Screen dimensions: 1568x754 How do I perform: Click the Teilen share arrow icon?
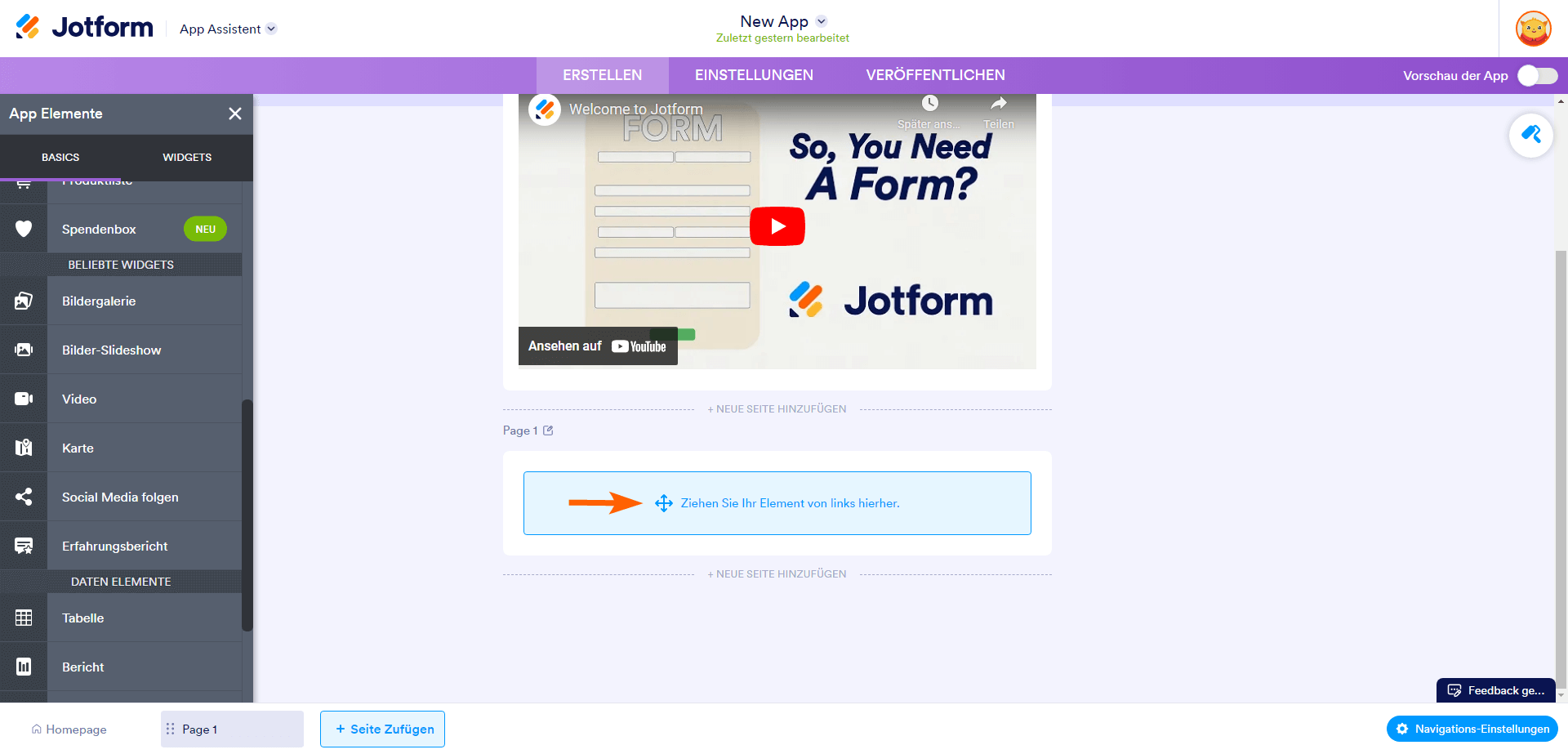pyautogui.click(x=998, y=104)
